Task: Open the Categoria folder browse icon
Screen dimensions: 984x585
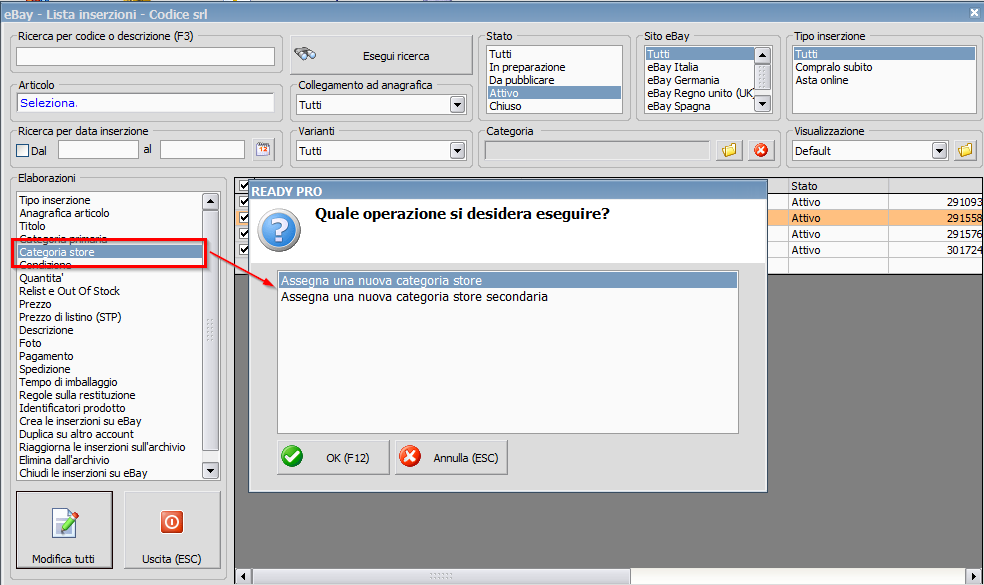Action: tap(729, 150)
